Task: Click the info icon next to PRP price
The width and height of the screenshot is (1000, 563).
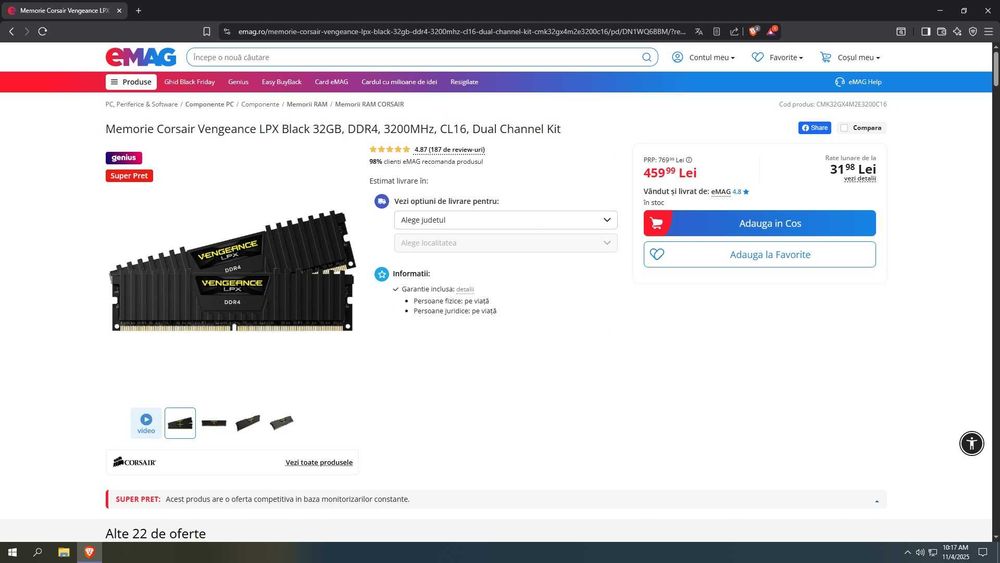Action: coord(689,160)
